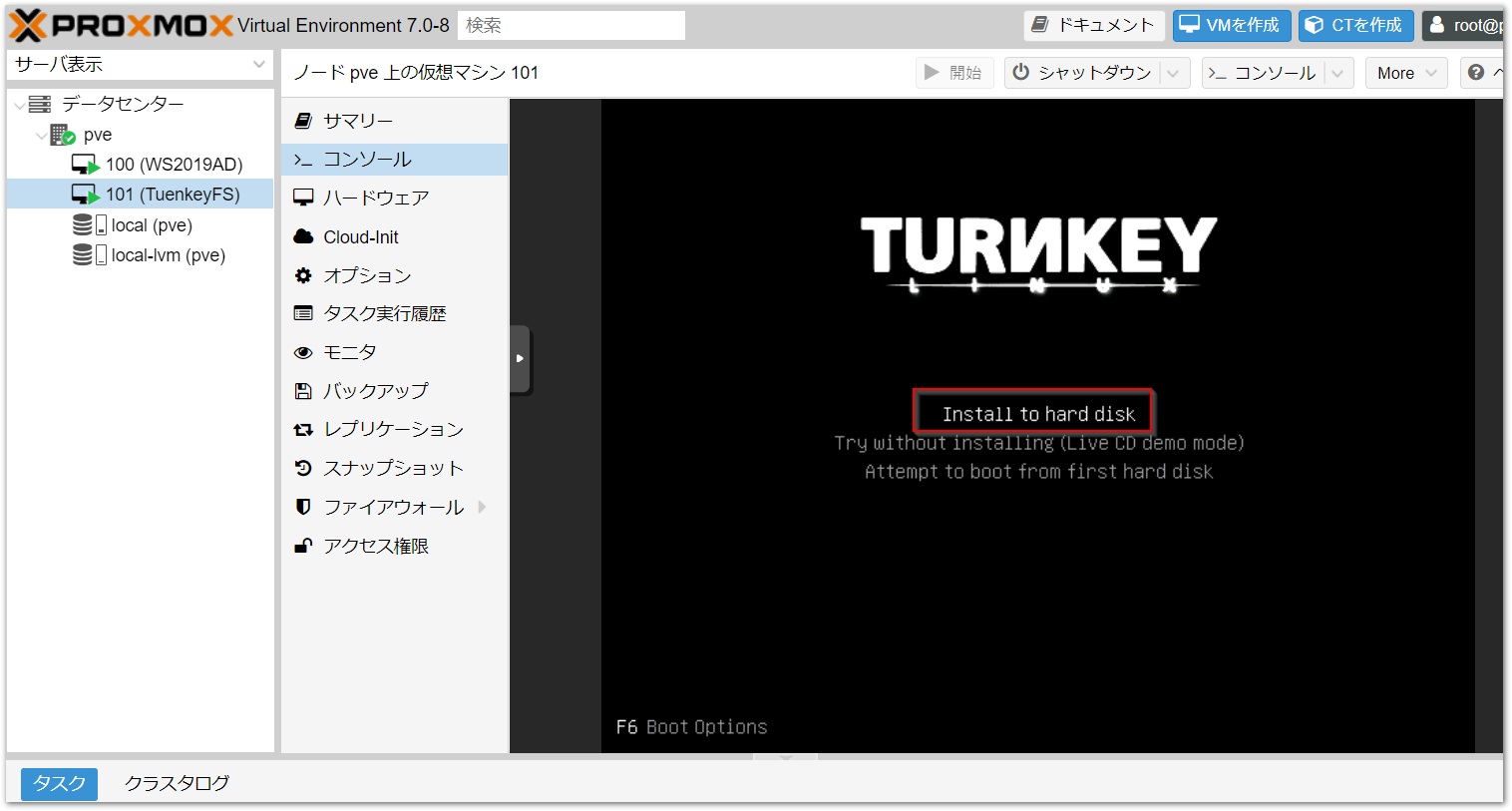Click the ハードウェア monitor icon
The height and width of the screenshot is (811, 1512).
[303, 198]
